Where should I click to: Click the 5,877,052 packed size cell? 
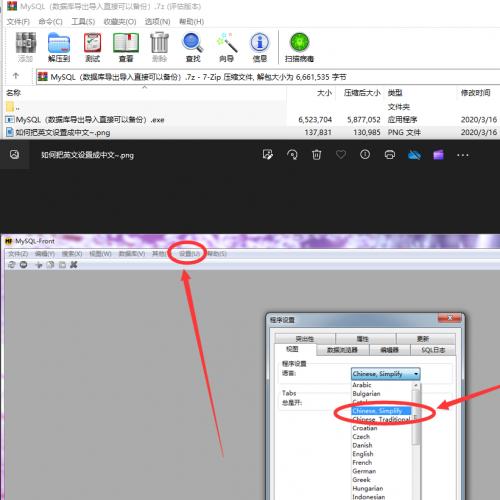pyautogui.click(x=364, y=120)
